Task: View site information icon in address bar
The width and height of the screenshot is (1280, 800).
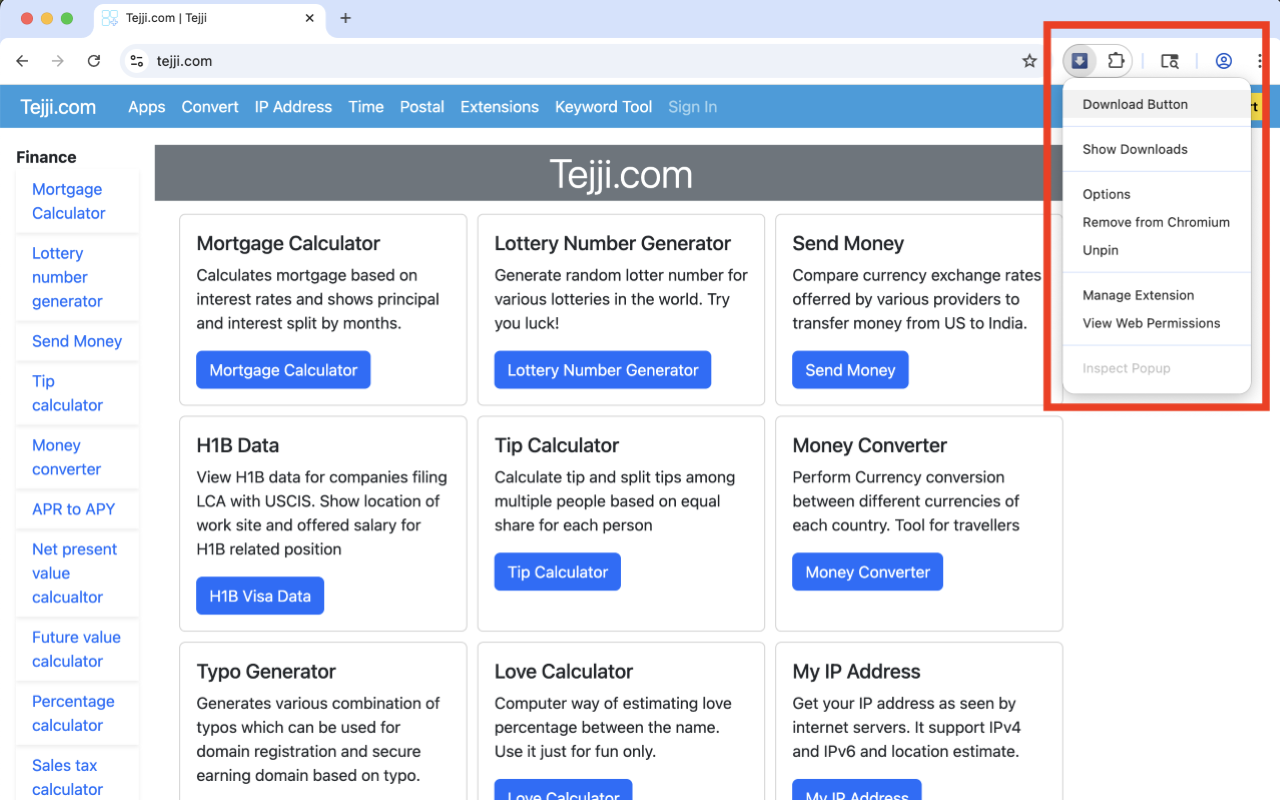Action: coord(138,61)
